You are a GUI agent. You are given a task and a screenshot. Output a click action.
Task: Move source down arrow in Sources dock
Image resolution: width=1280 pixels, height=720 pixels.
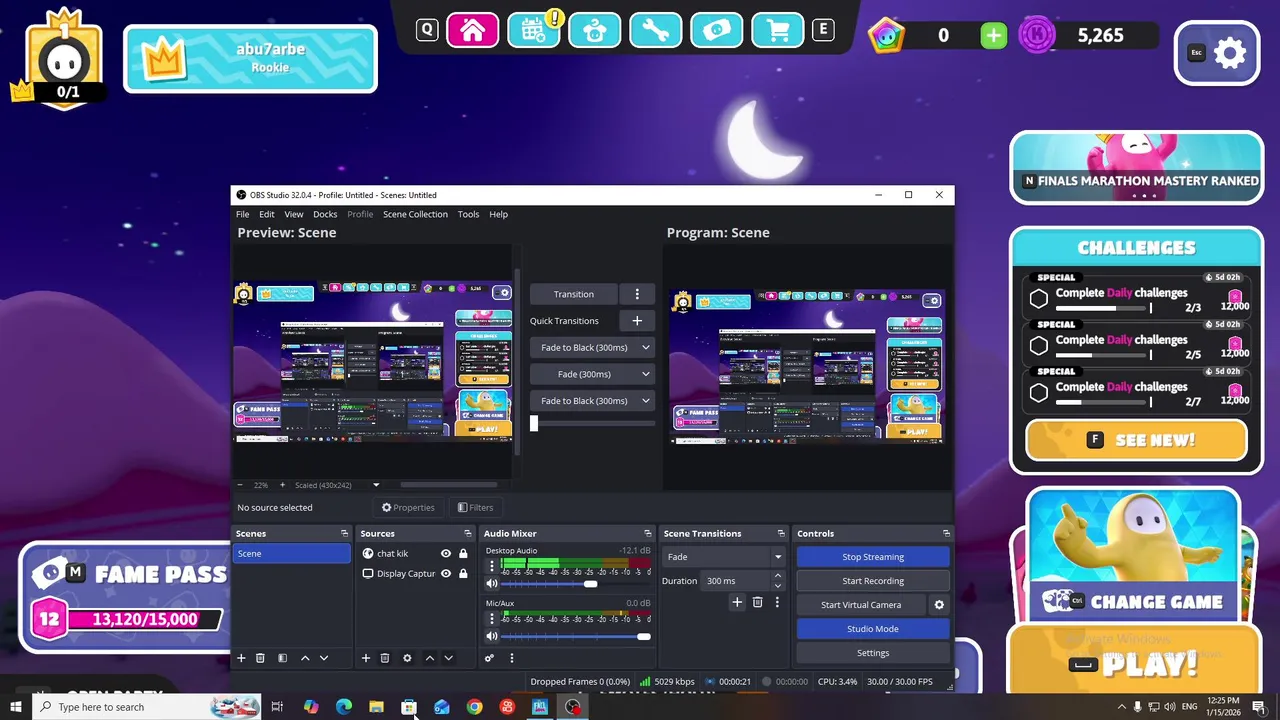pyautogui.click(x=448, y=658)
